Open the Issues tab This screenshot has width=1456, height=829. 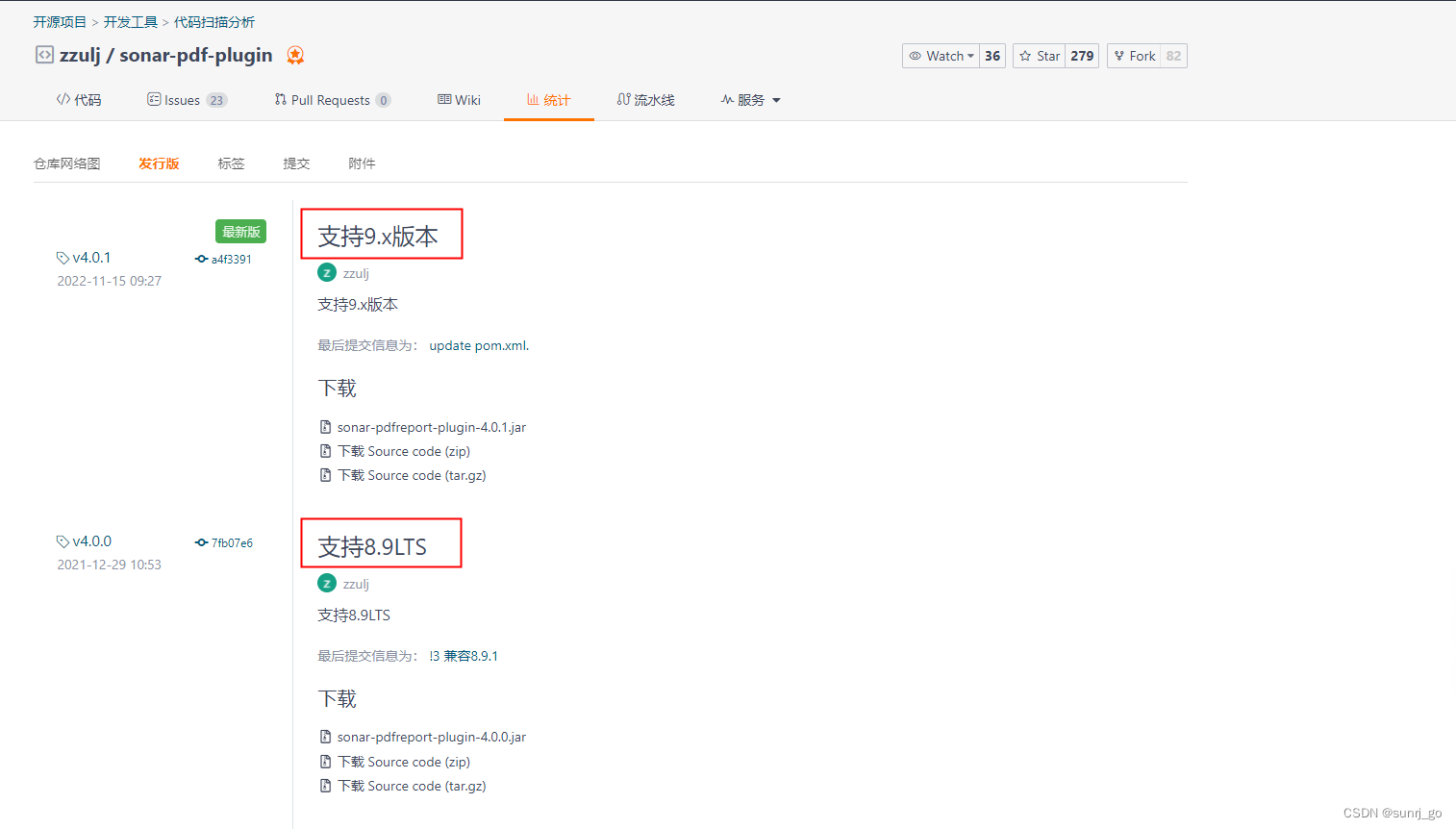(187, 100)
